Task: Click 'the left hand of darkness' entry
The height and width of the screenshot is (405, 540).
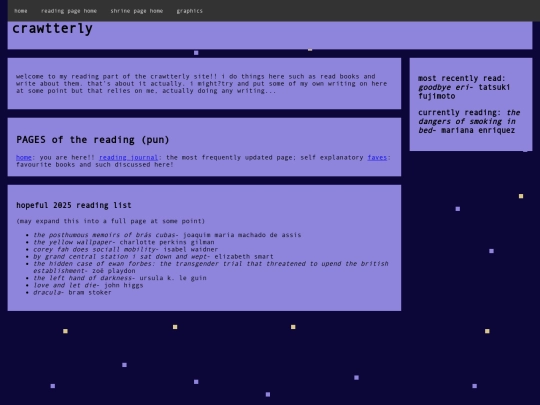Action: [x=120, y=278]
